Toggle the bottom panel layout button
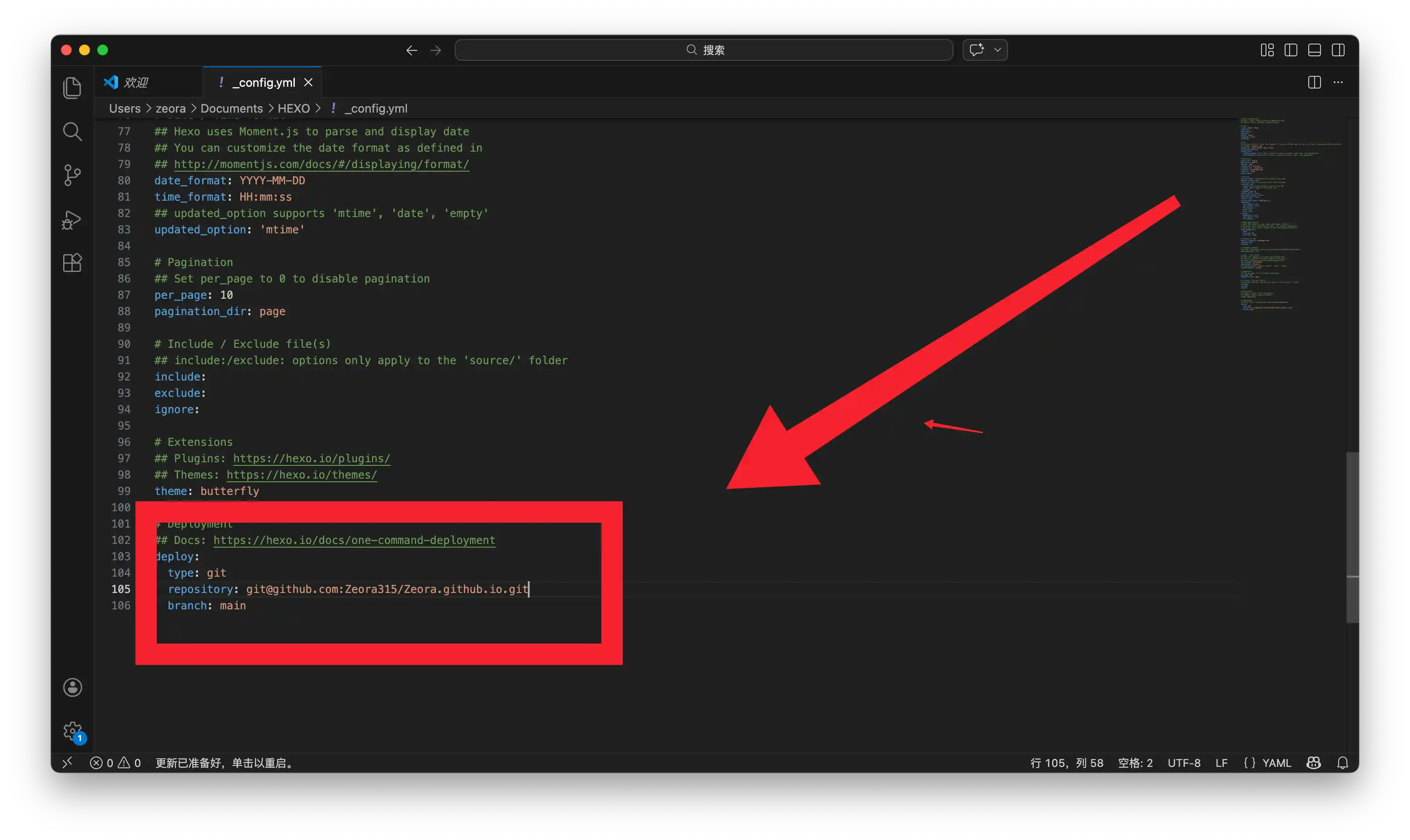 1314,50
